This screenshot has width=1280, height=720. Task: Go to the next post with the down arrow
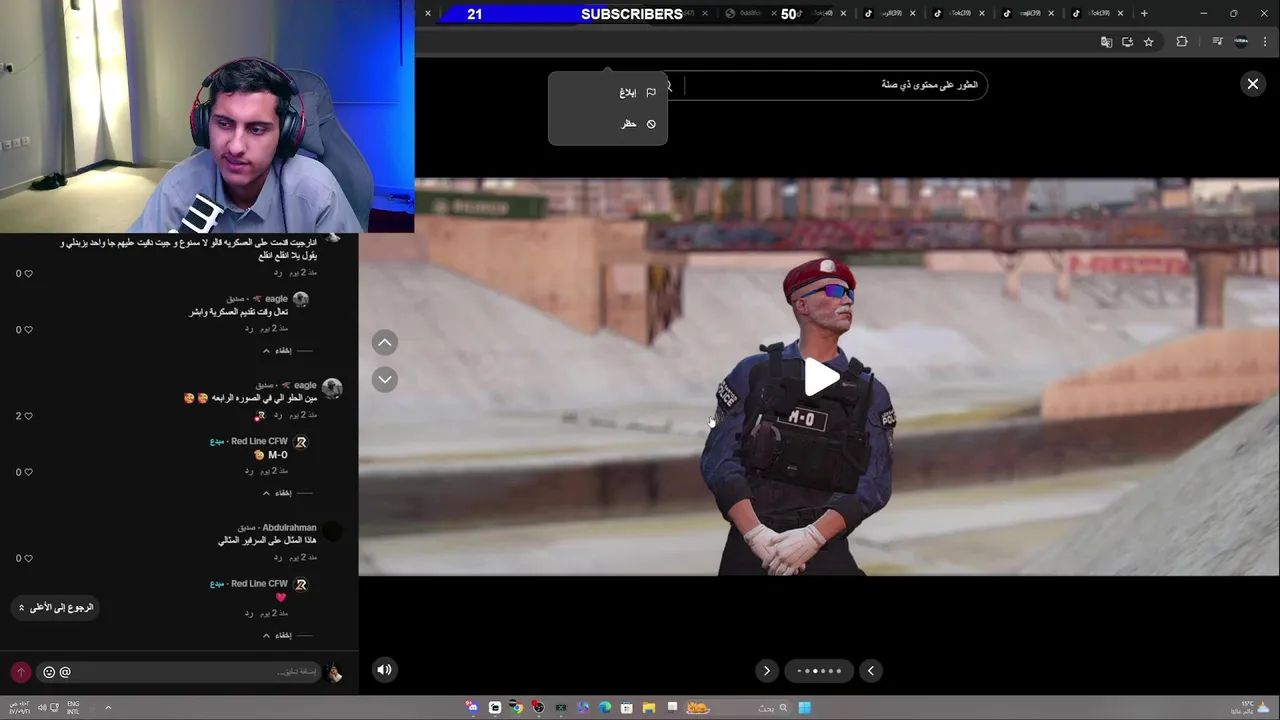click(x=385, y=379)
